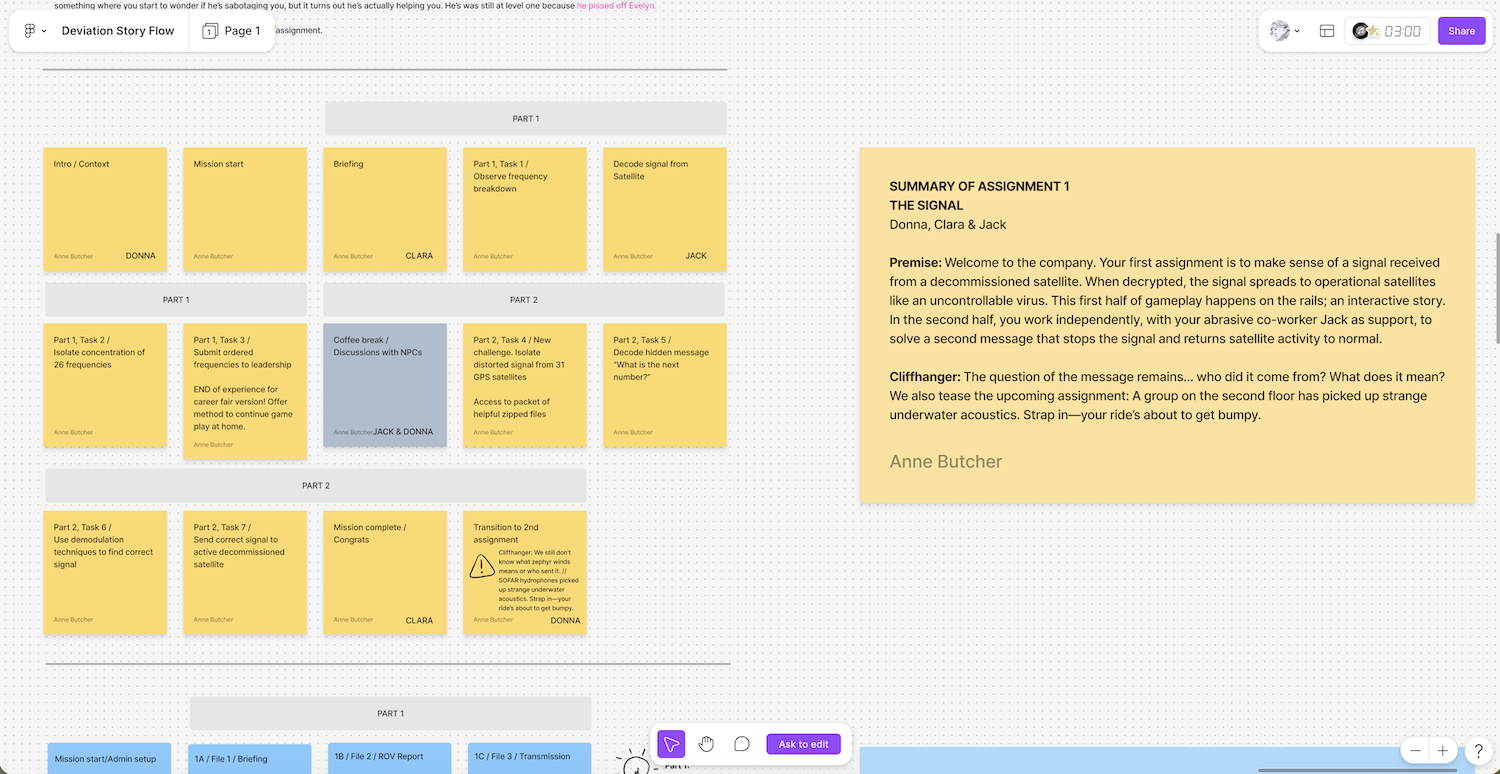Viewport: 1500px width, 774px height.
Task: Select the gray Coffee break sticky note
Action: click(x=385, y=385)
